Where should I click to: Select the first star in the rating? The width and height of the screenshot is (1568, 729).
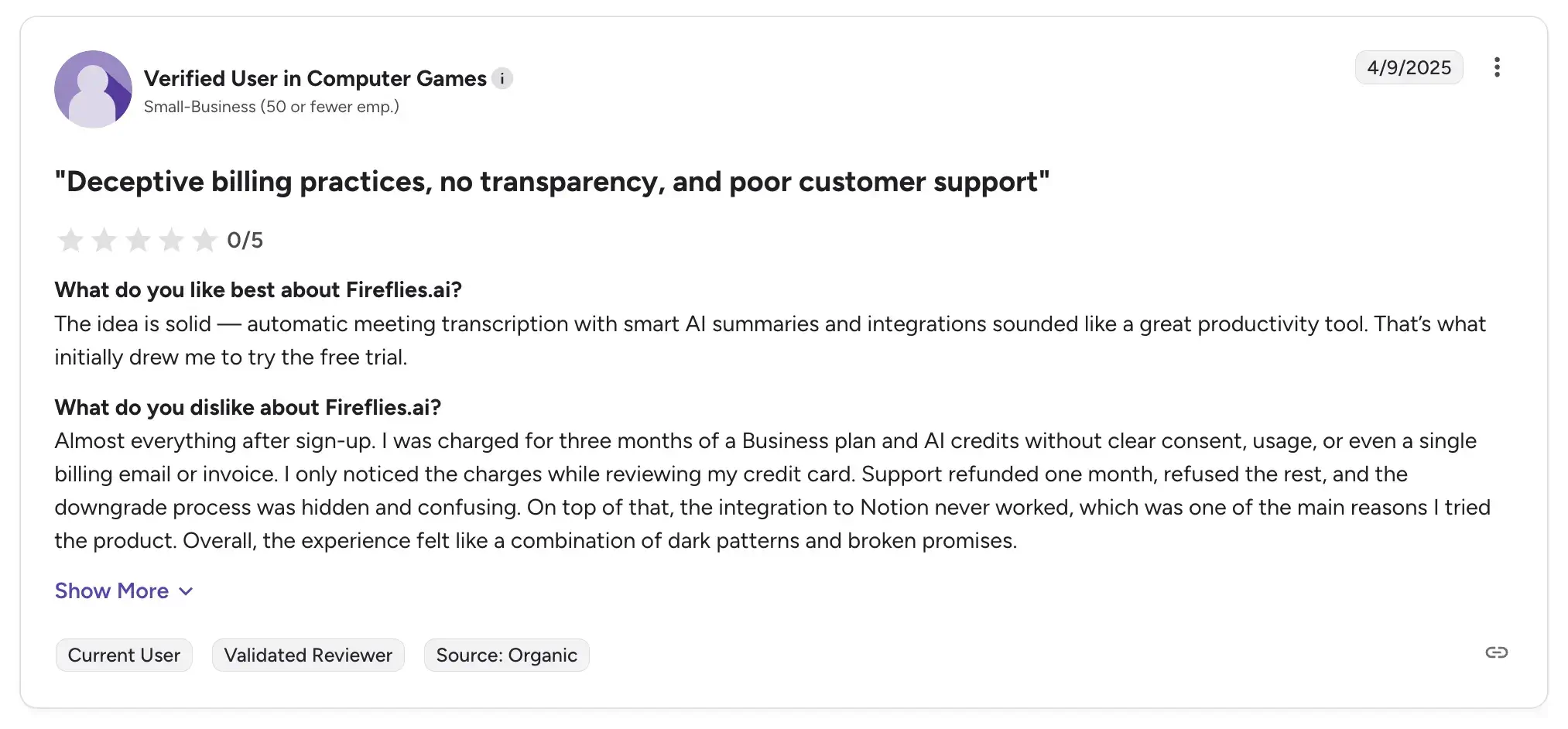(x=70, y=240)
